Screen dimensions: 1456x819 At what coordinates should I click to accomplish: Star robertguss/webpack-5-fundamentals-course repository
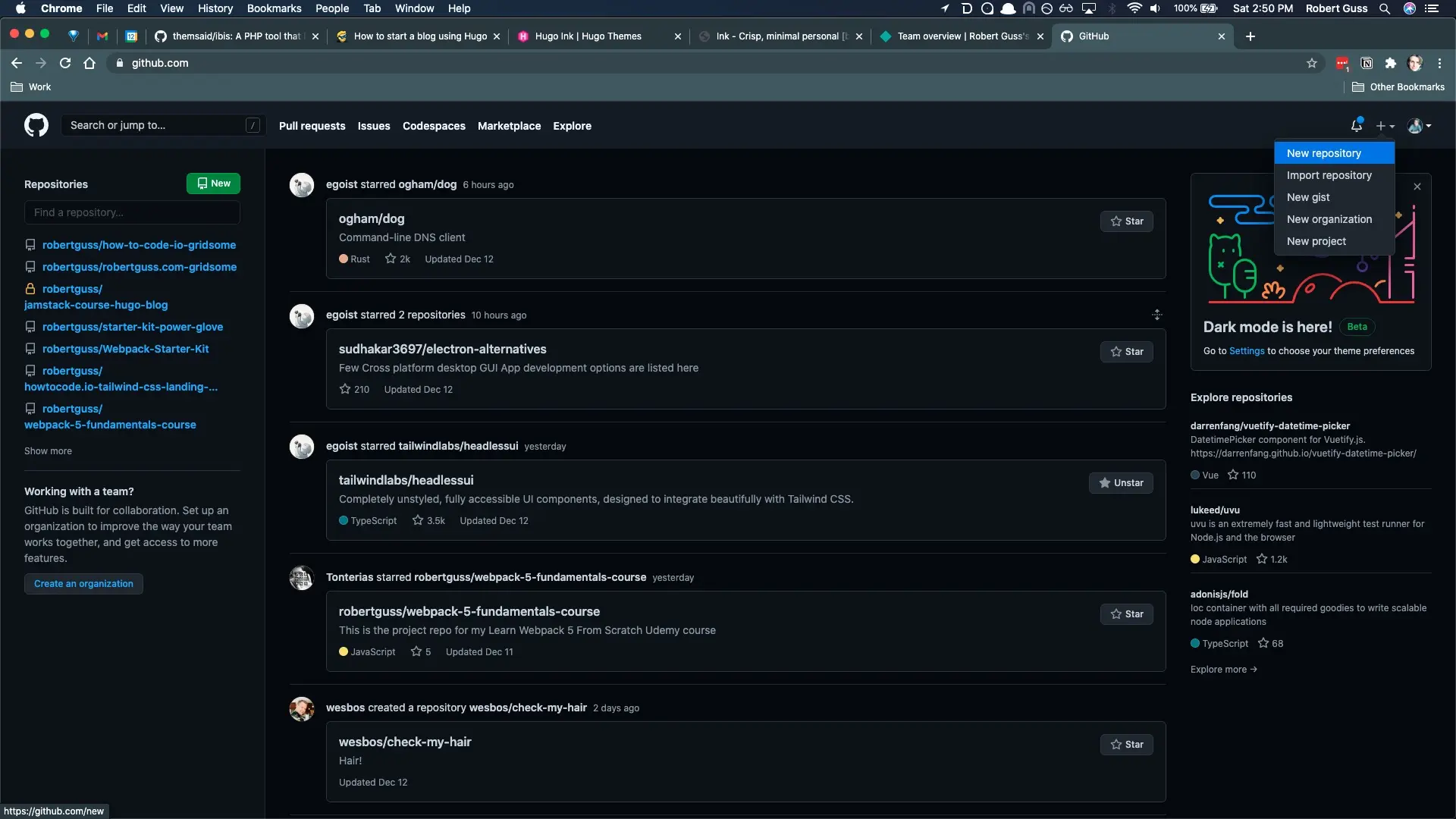pos(1126,614)
